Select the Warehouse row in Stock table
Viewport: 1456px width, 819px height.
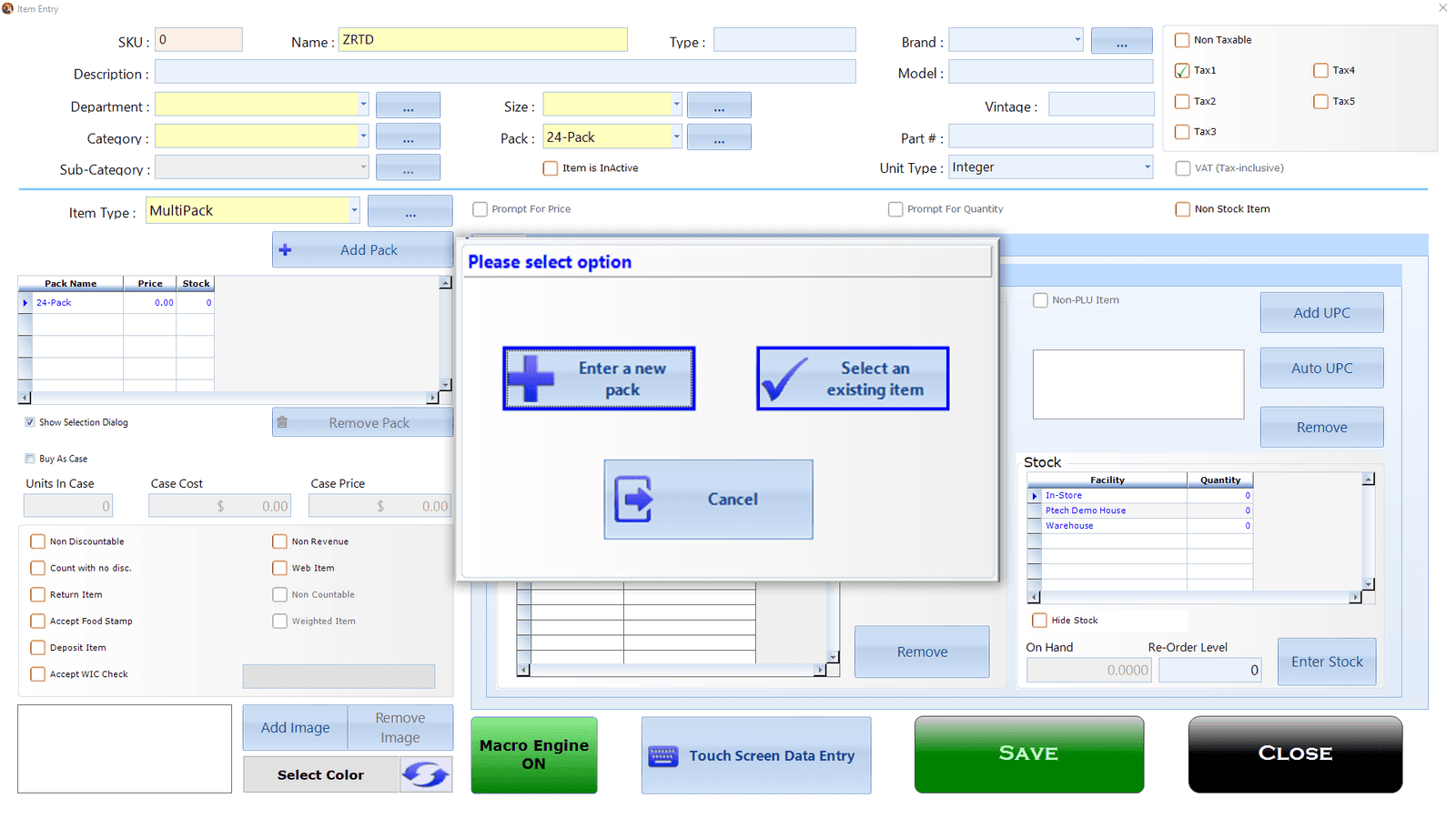(1140, 526)
